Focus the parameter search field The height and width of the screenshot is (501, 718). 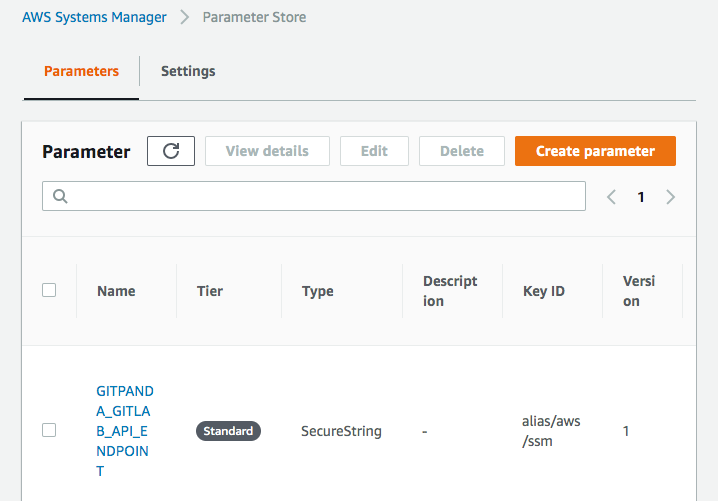(314, 196)
